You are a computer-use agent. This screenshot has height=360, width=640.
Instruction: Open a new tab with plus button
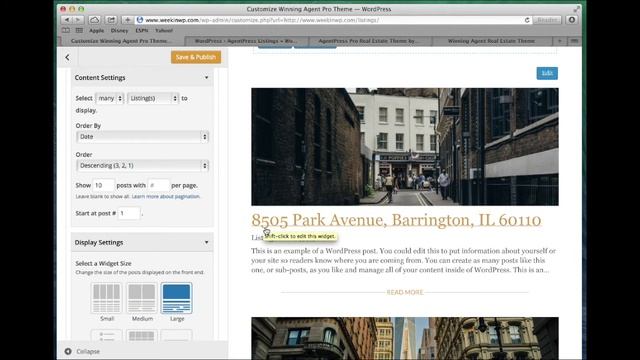560,41
